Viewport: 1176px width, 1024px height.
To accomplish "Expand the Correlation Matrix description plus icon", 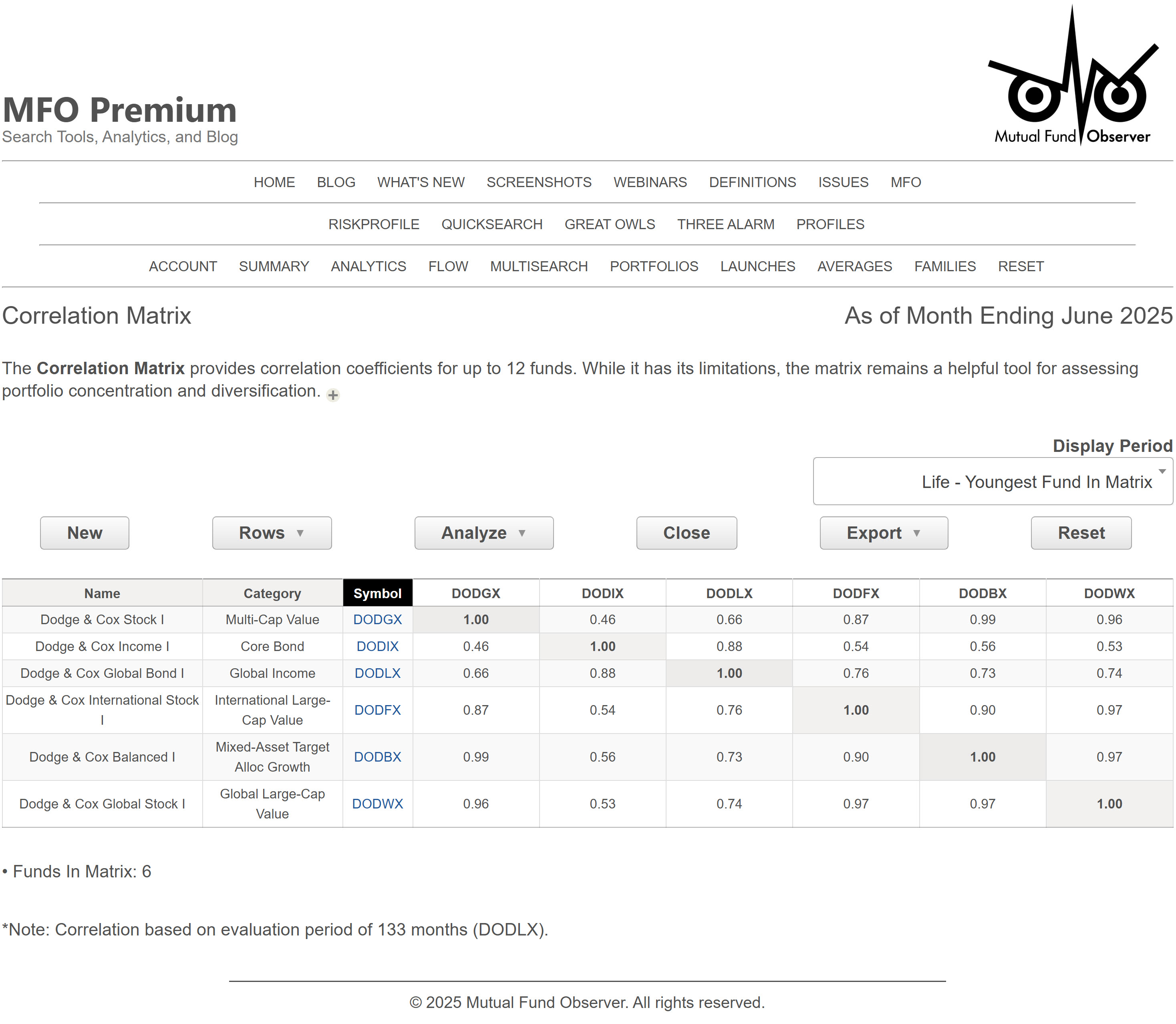I will pos(332,394).
